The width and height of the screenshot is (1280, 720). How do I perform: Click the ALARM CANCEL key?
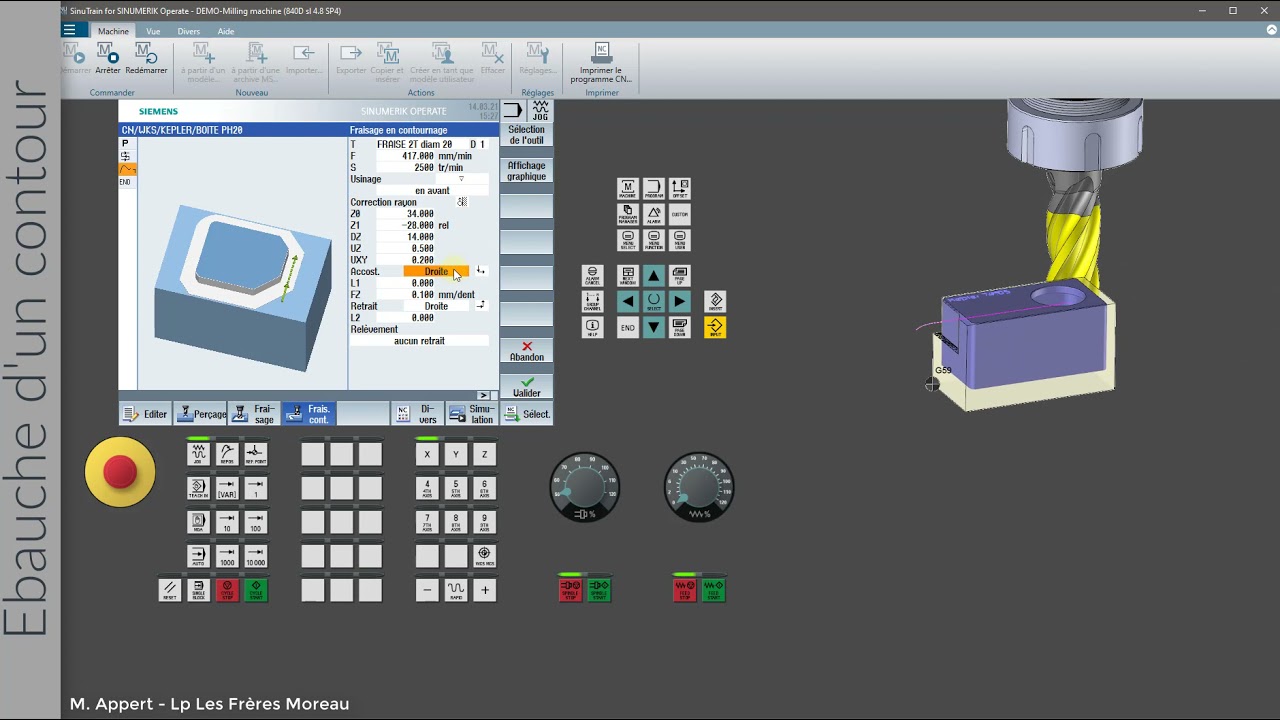tap(593, 275)
